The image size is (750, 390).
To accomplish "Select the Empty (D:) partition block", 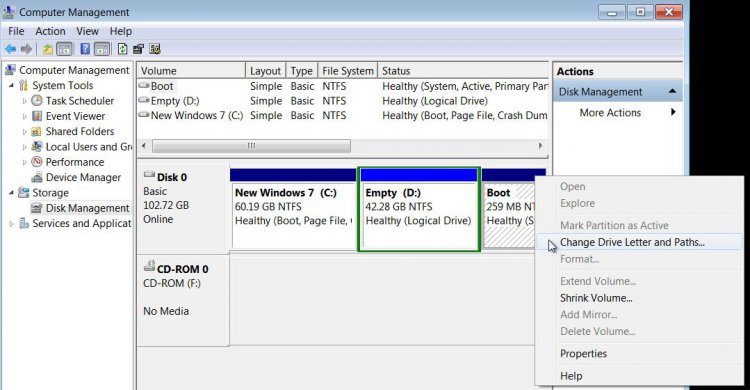I will [419, 209].
